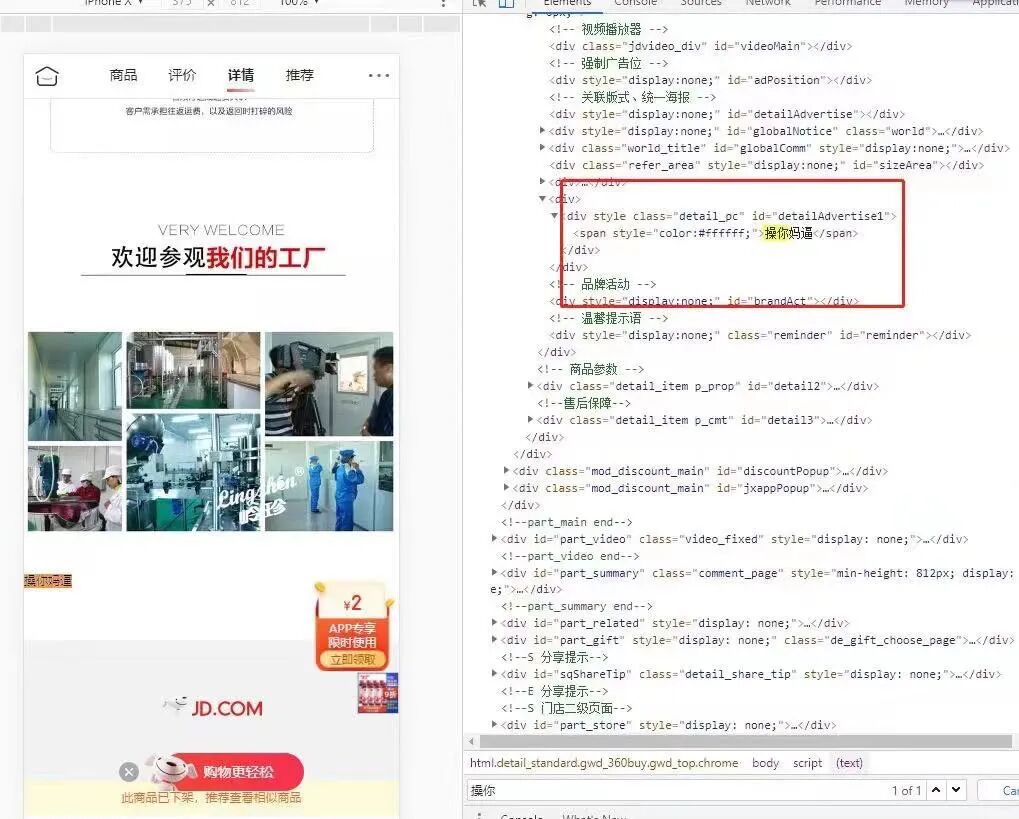The image size is (1019, 819).
Task: Expand the detail2 p_prop div node
Action: coord(530,385)
